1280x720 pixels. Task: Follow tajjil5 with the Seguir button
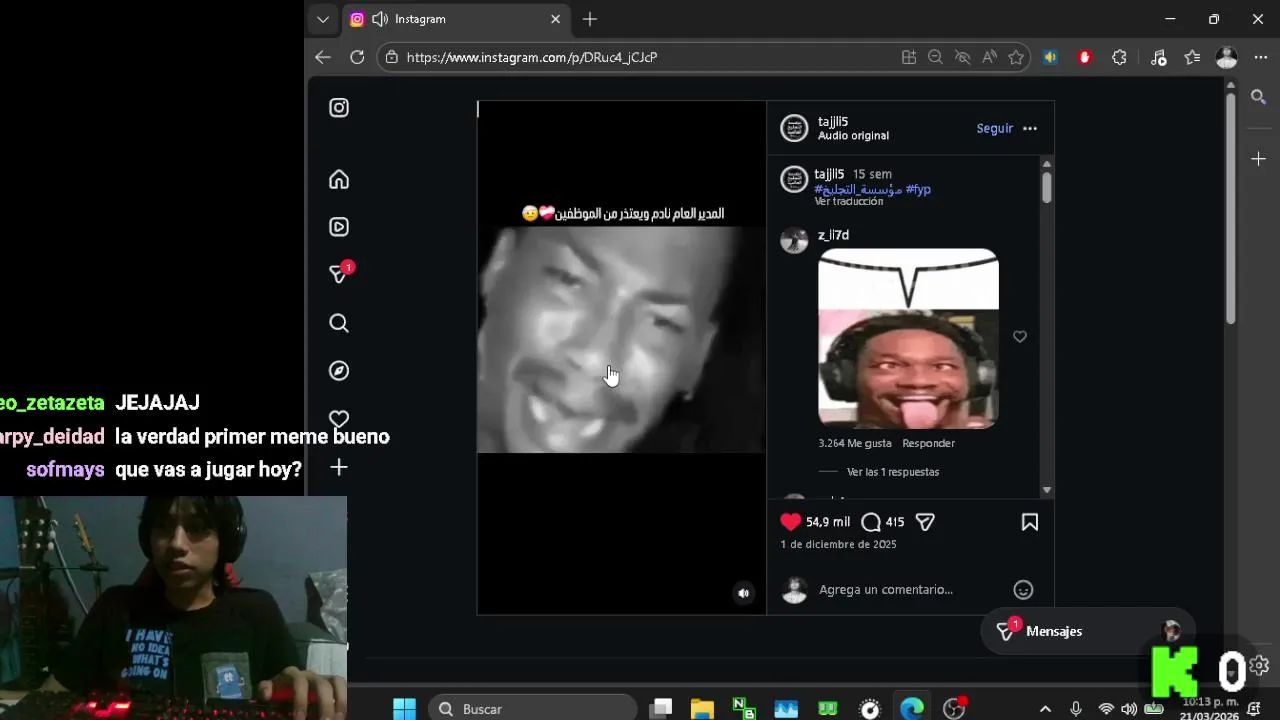(994, 129)
